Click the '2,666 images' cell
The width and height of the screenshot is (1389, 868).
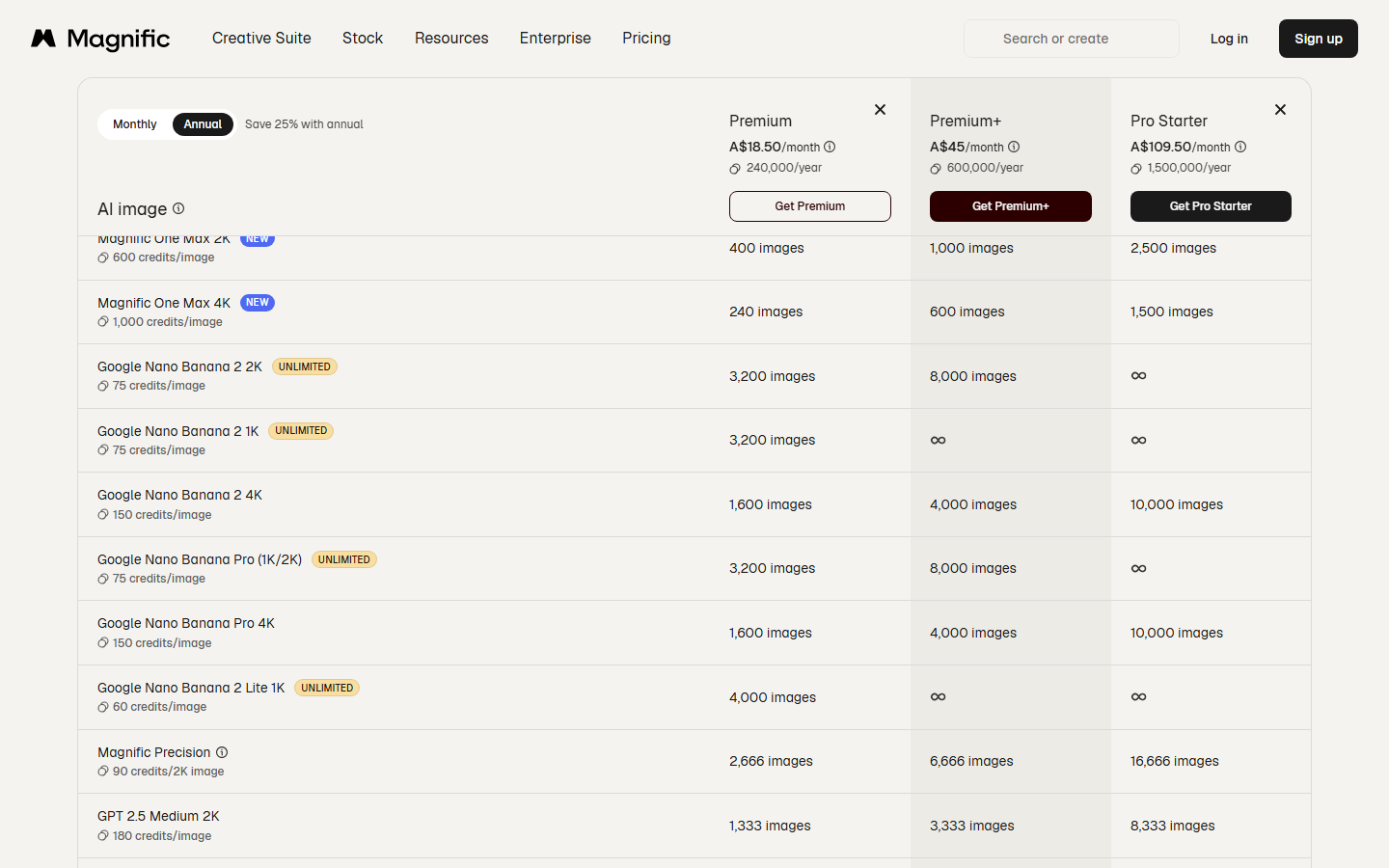point(771,761)
